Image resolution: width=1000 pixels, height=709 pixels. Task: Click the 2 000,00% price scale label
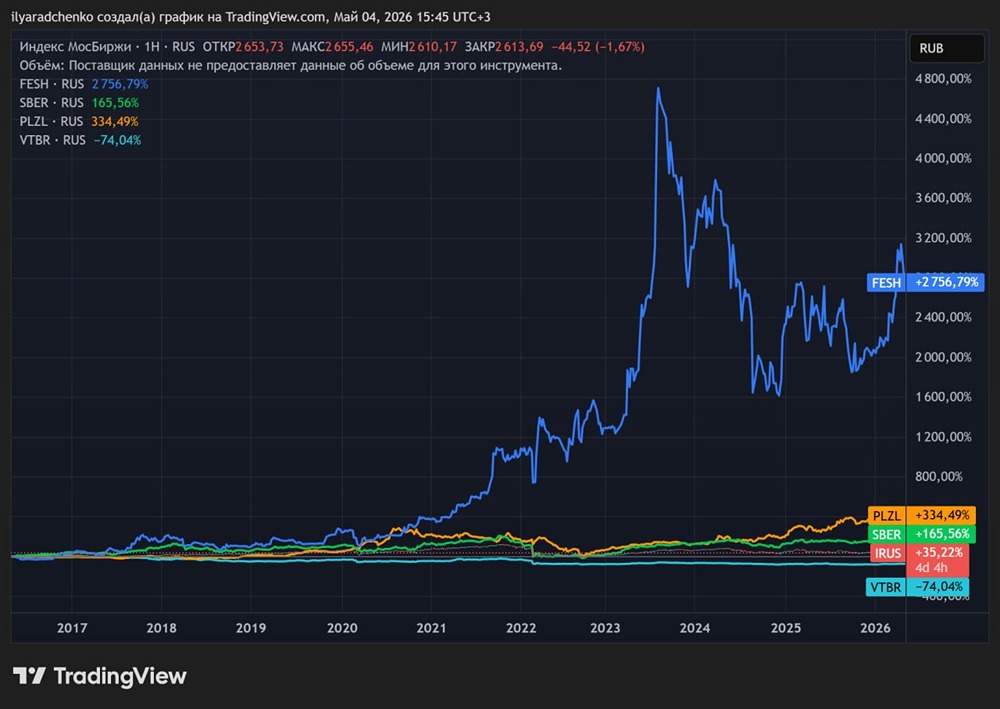[x=943, y=357]
